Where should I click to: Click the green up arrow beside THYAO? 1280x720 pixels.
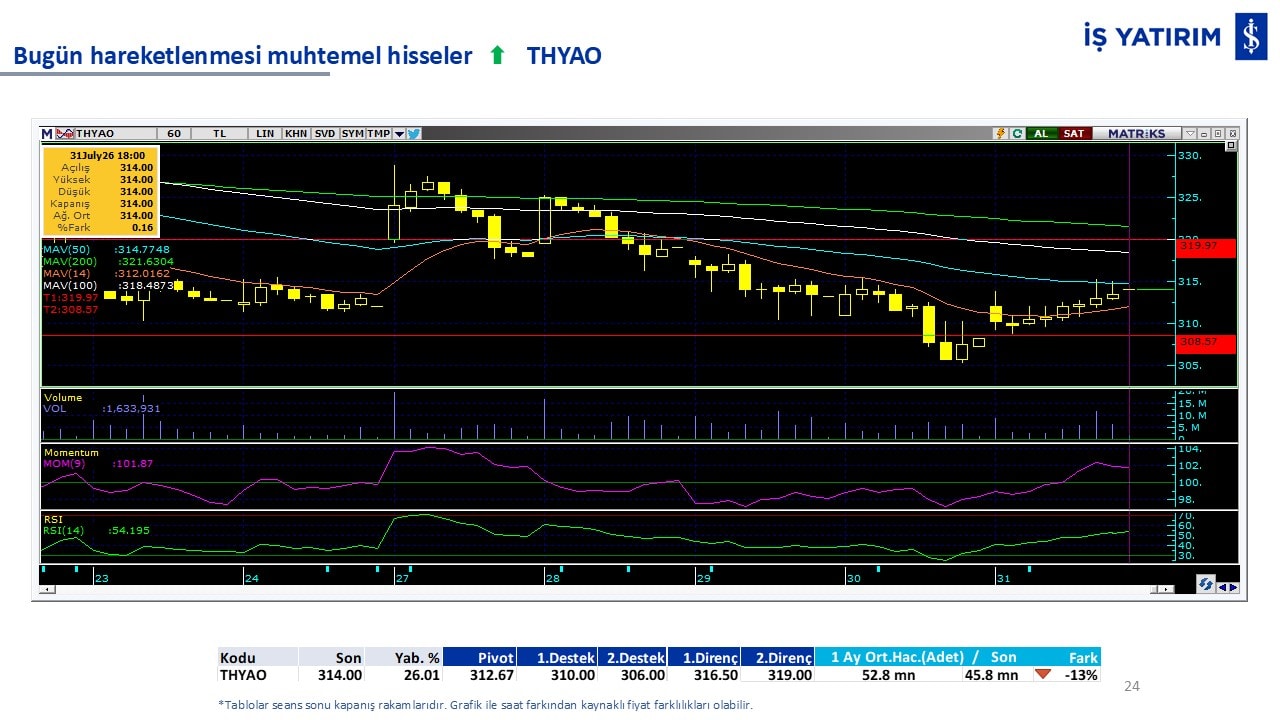pyautogui.click(x=497, y=56)
